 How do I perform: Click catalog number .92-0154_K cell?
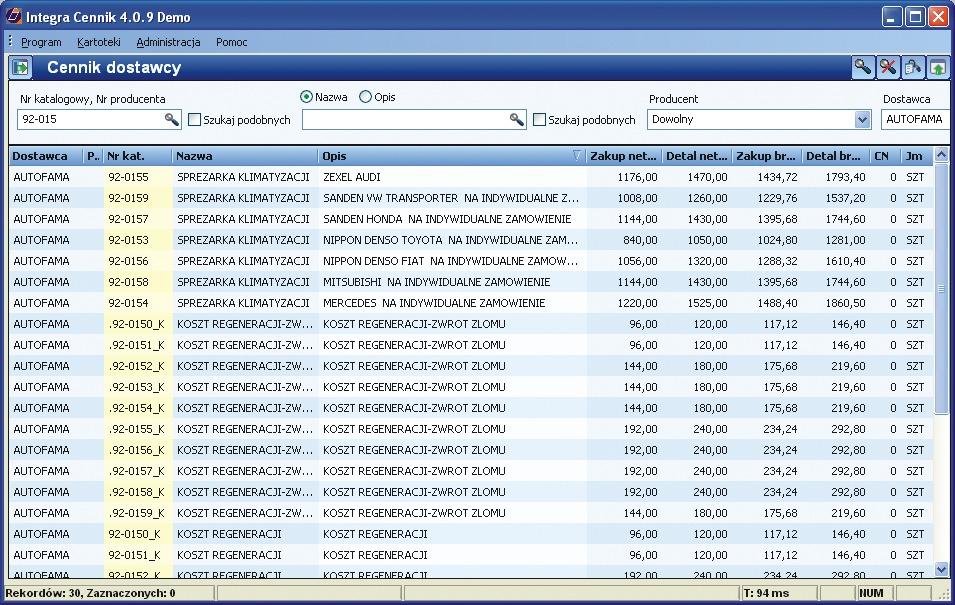(x=137, y=408)
